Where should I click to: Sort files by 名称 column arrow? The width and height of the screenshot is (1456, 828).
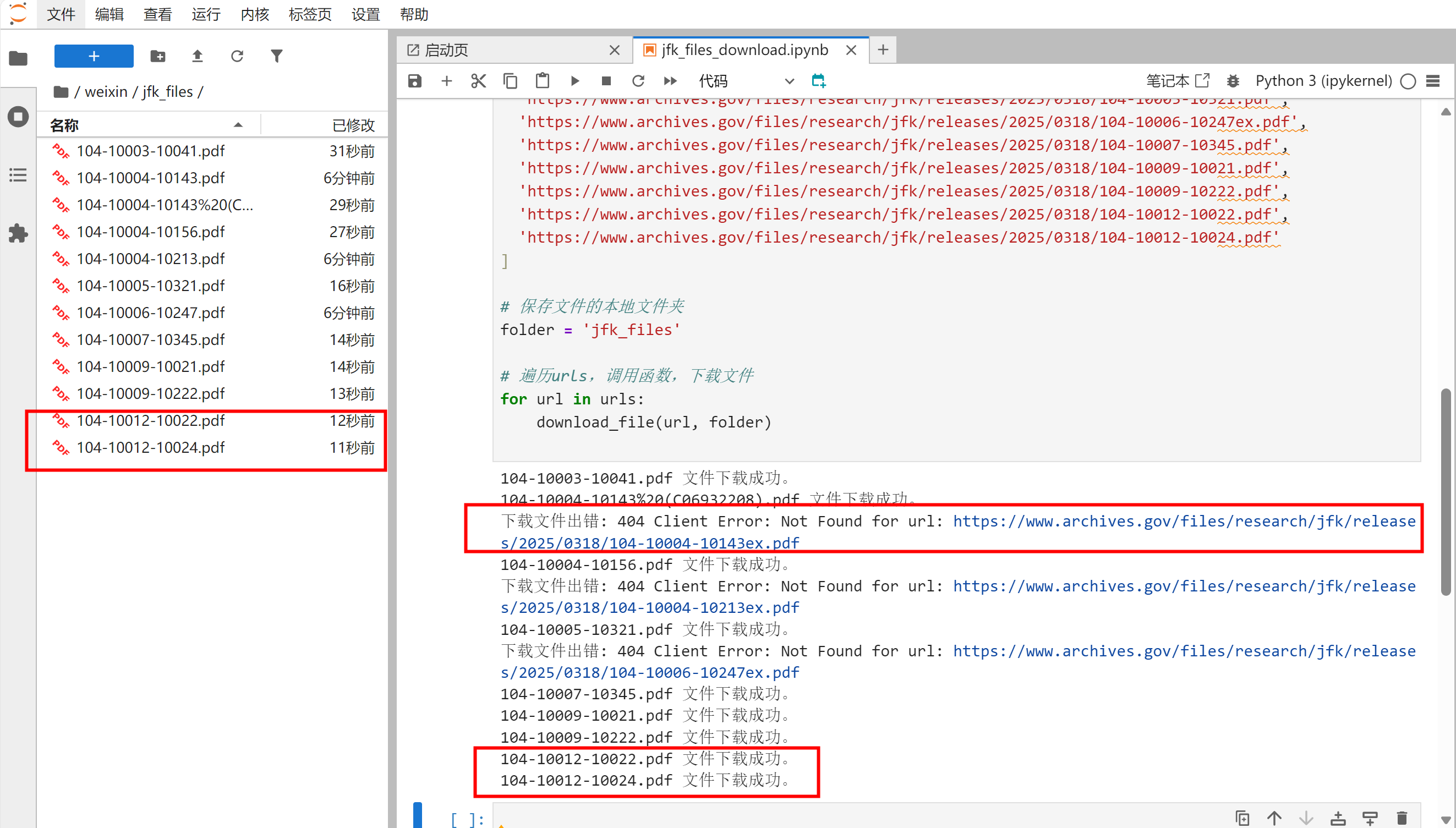(x=238, y=125)
